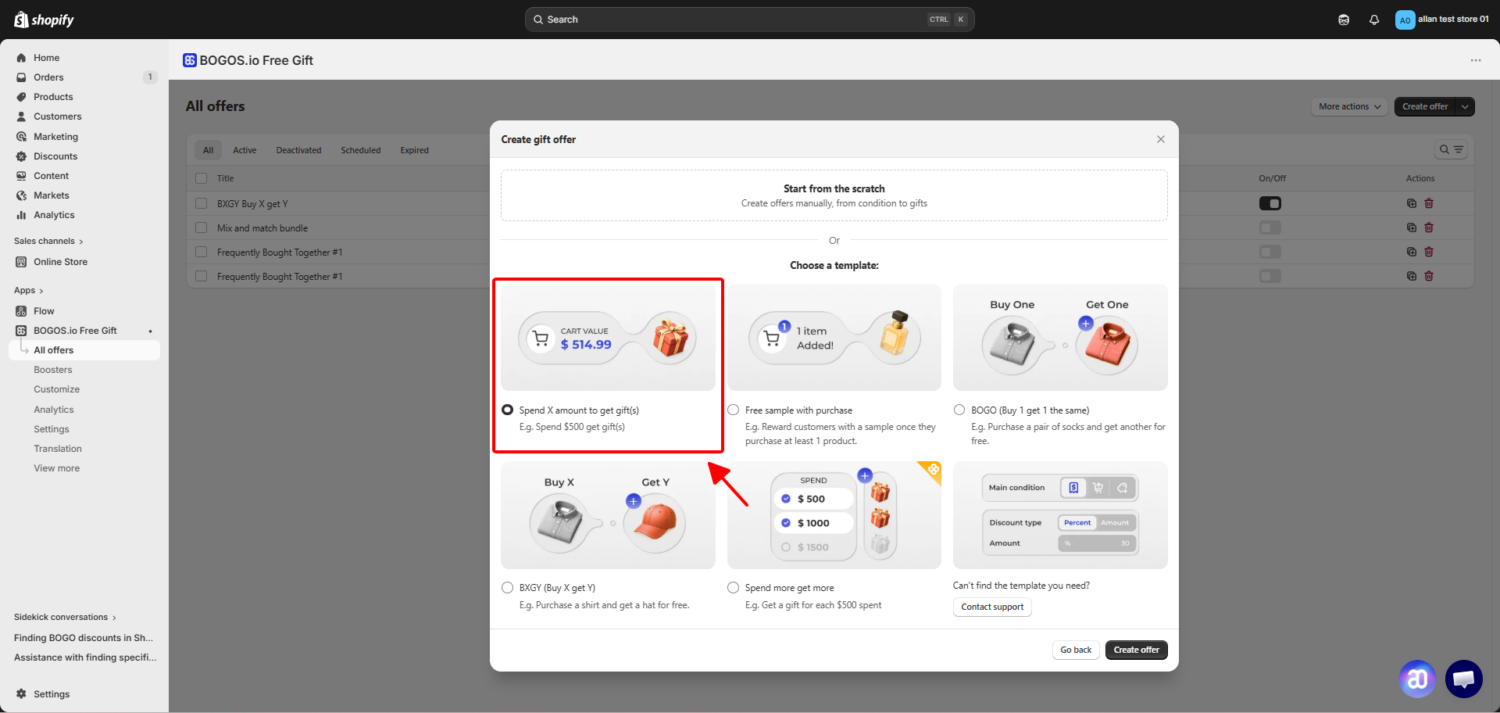1500x713 pixels.
Task: Expand the More actions dropdown
Action: pos(1349,107)
